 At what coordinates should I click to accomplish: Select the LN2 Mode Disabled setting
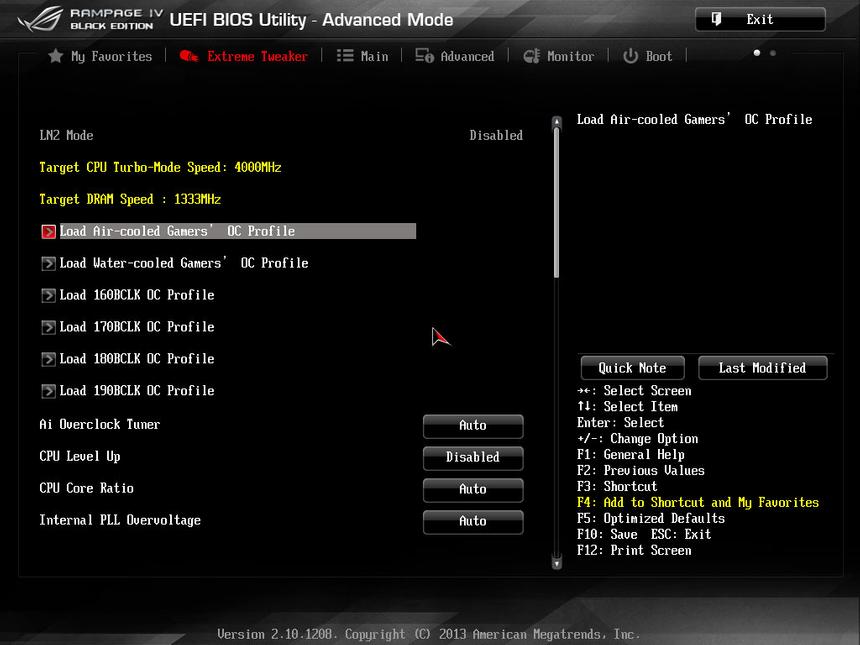[x=496, y=135]
